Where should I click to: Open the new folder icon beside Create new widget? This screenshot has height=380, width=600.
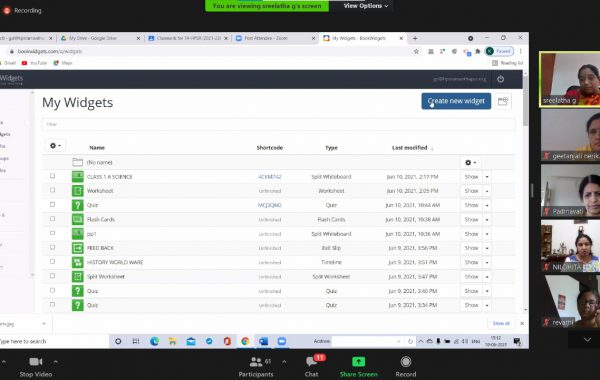503,101
